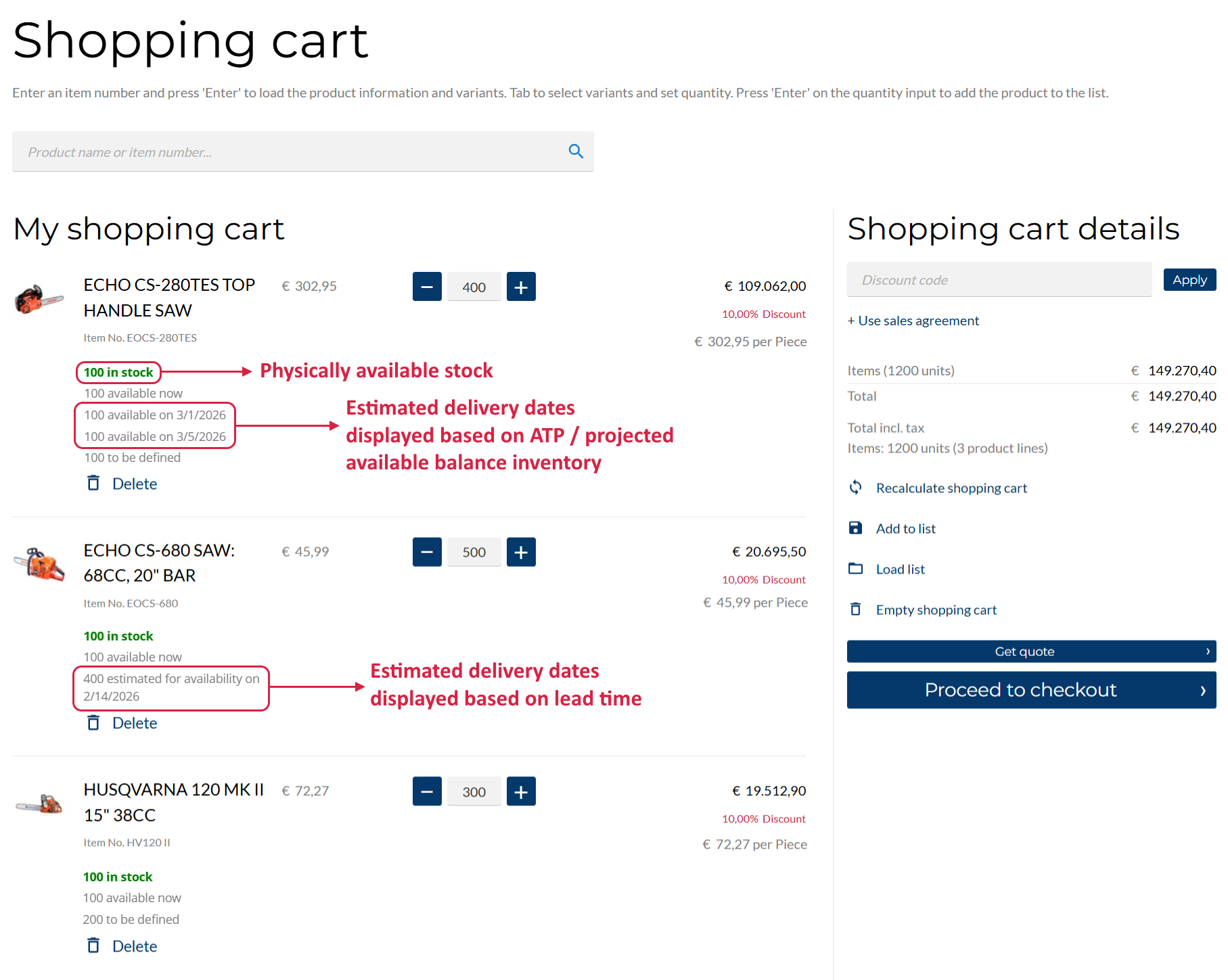1228x980 pixels.
Task: Click trash icon for ECHO CS-680 item
Action: tap(93, 722)
